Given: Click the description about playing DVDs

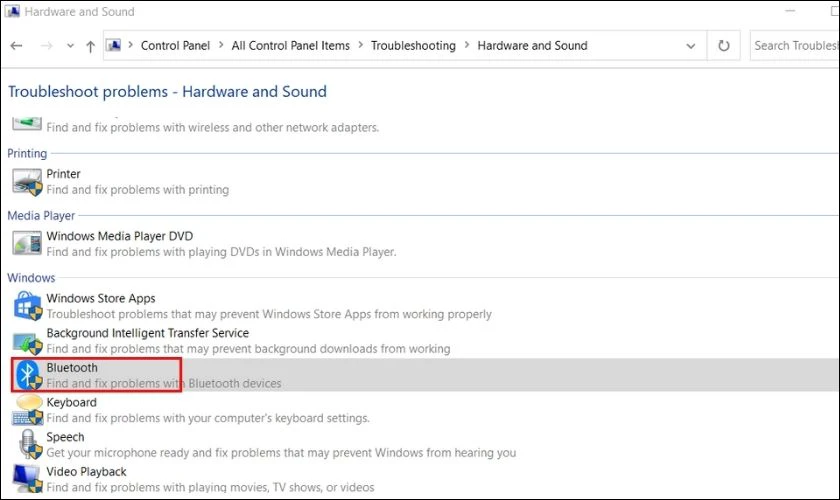Looking at the screenshot, I should point(221,252).
